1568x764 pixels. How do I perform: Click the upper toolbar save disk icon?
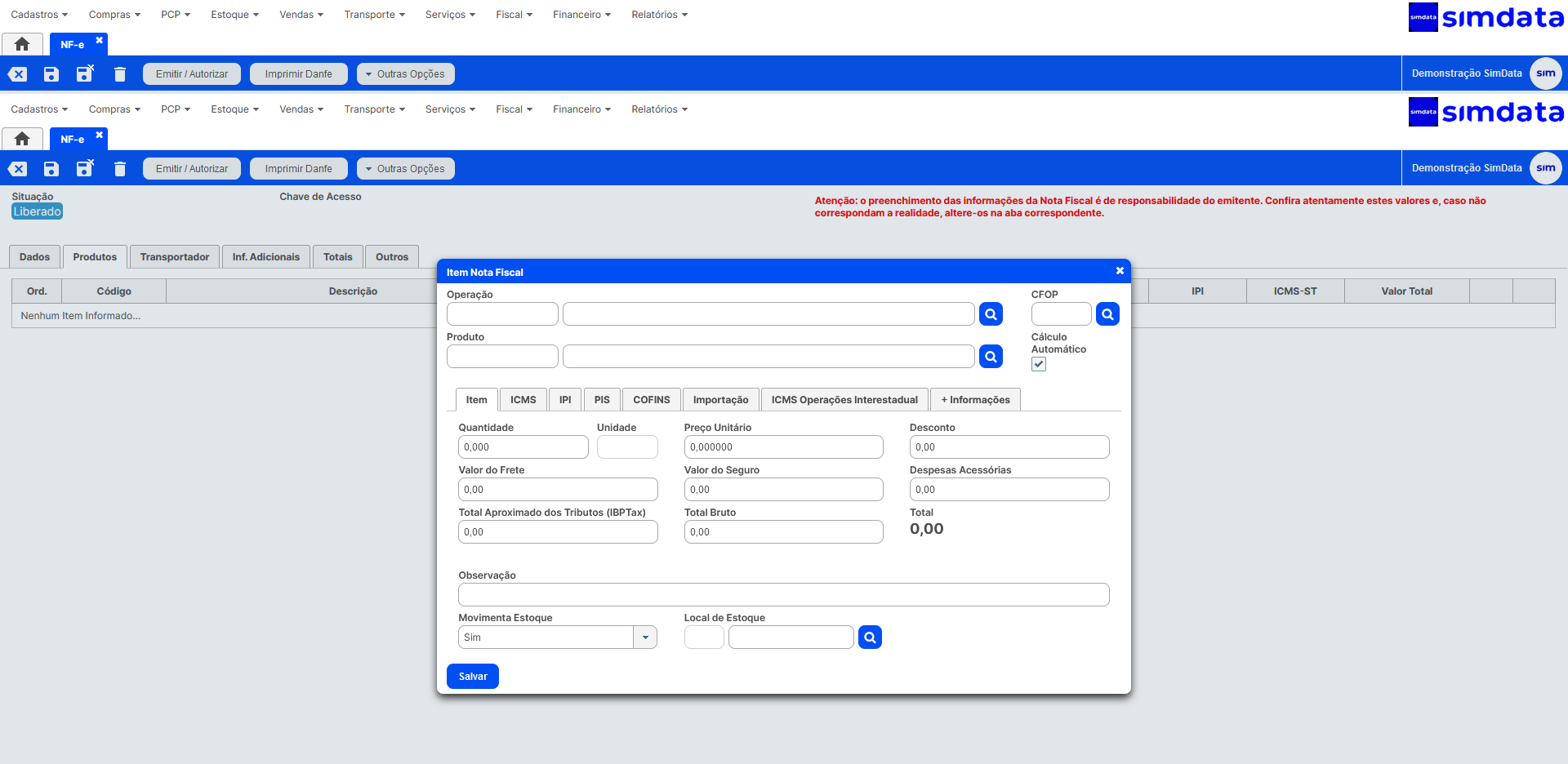pyautogui.click(x=51, y=74)
